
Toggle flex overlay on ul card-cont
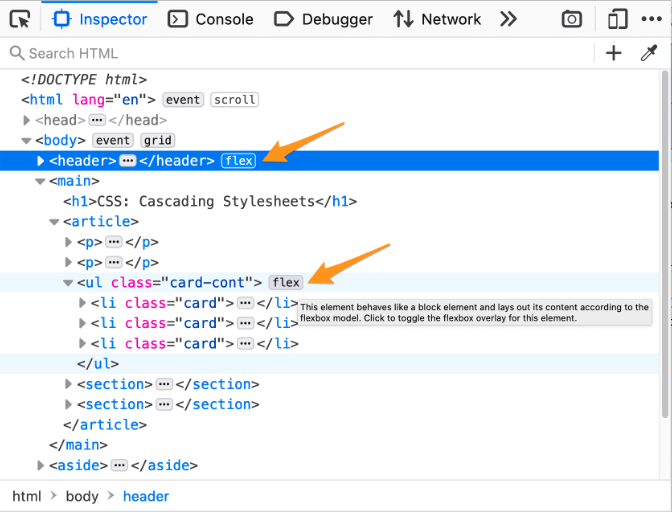(286, 283)
